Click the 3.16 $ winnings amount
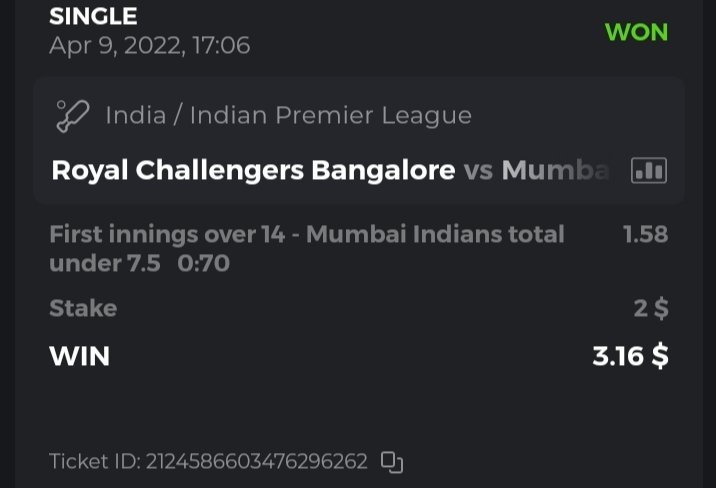 [x=630, y=356]
